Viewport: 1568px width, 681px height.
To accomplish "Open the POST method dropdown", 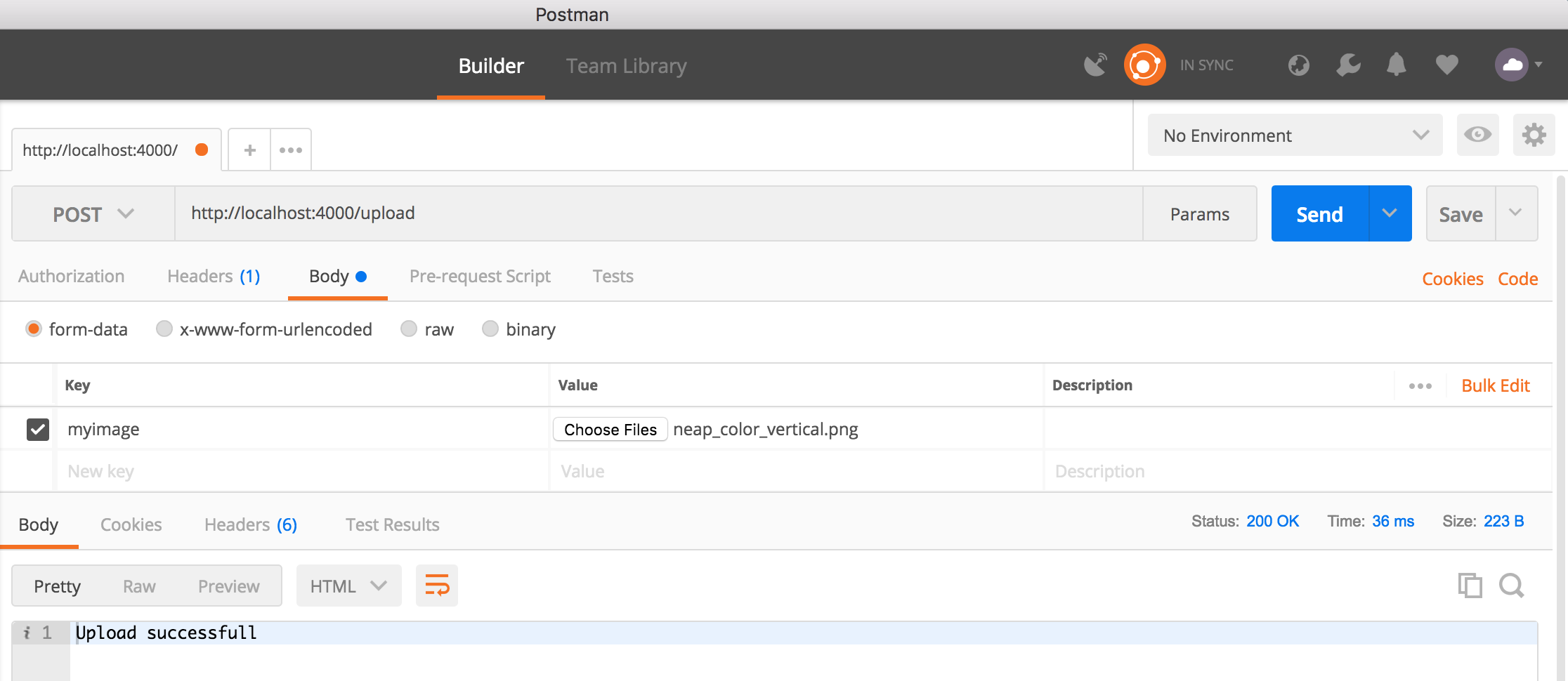I will (93, 213).
